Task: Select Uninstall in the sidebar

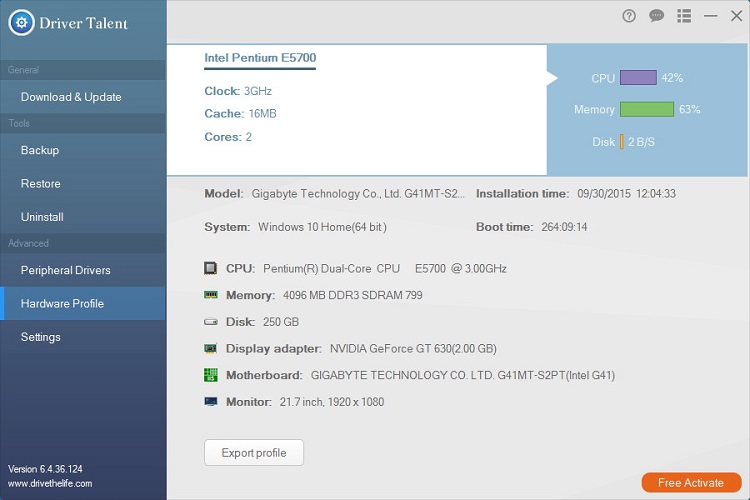Action: point(83,217)
